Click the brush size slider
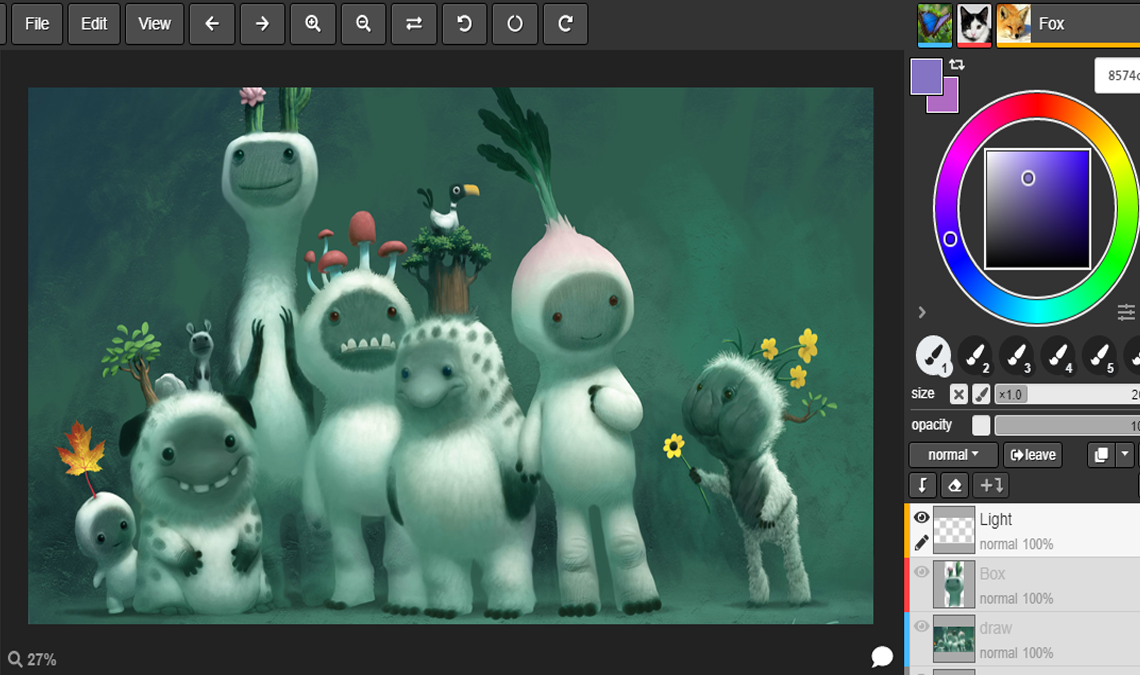This screenshot has width=1140, height=675. tap(1067, 394)
